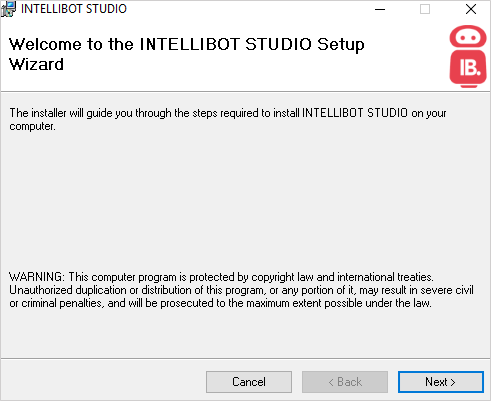Image resolution: width=491 pixels, height=401 pixels.
Task: Click the phrase Setup in the heading
Action: tap(341, 45)
